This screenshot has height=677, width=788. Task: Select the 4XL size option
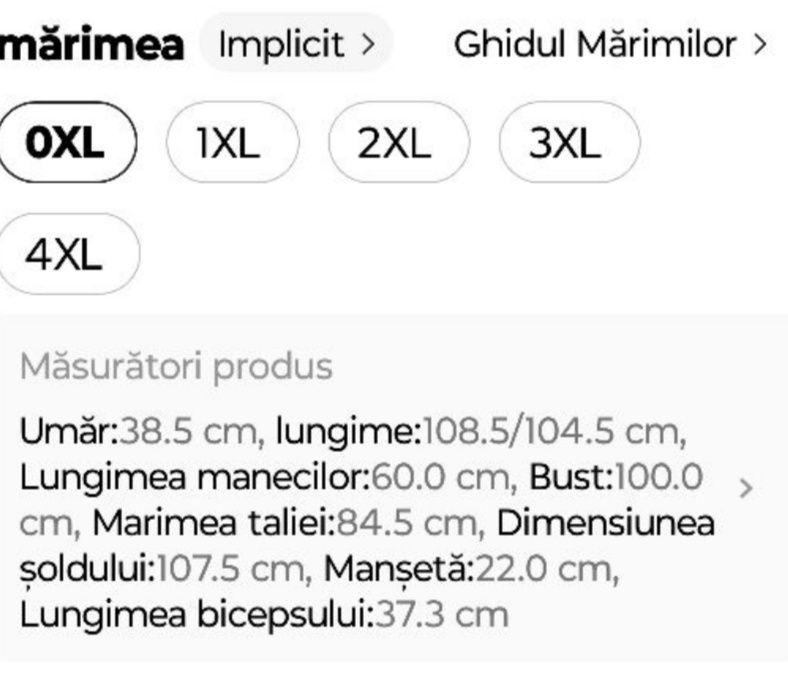click(66, 257)
